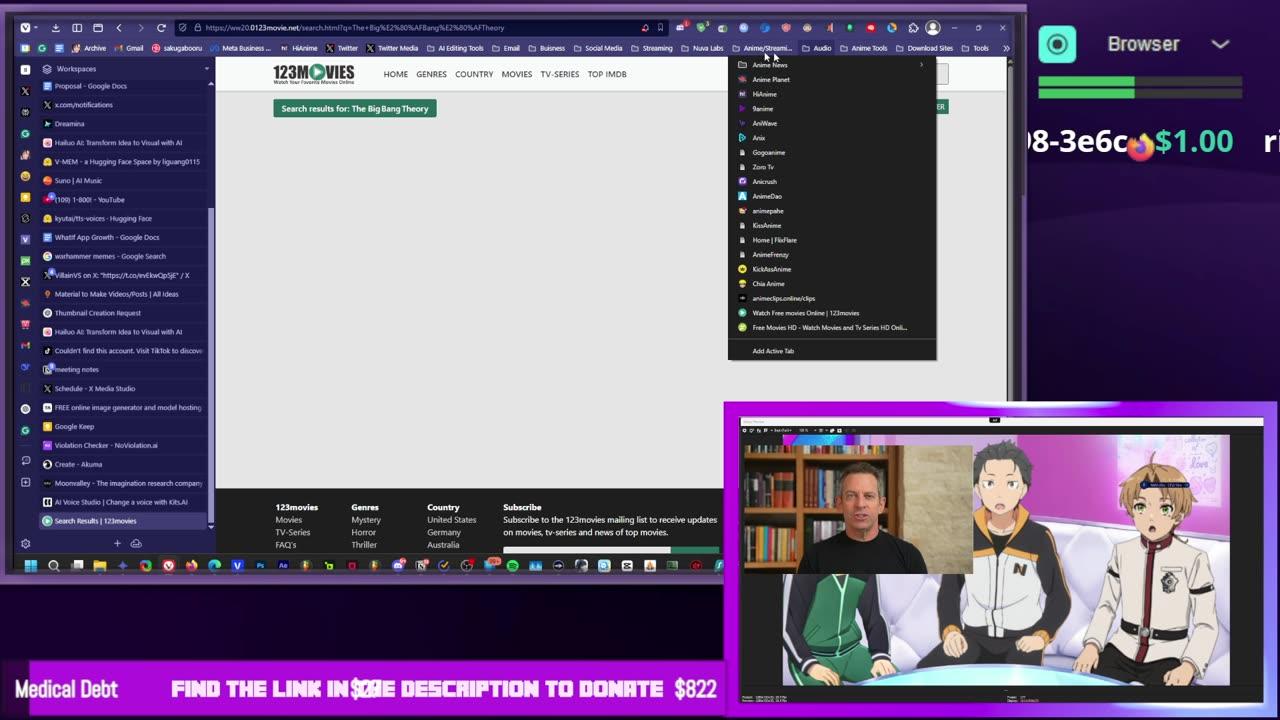Click the address bar URL field

coord(420,27)
